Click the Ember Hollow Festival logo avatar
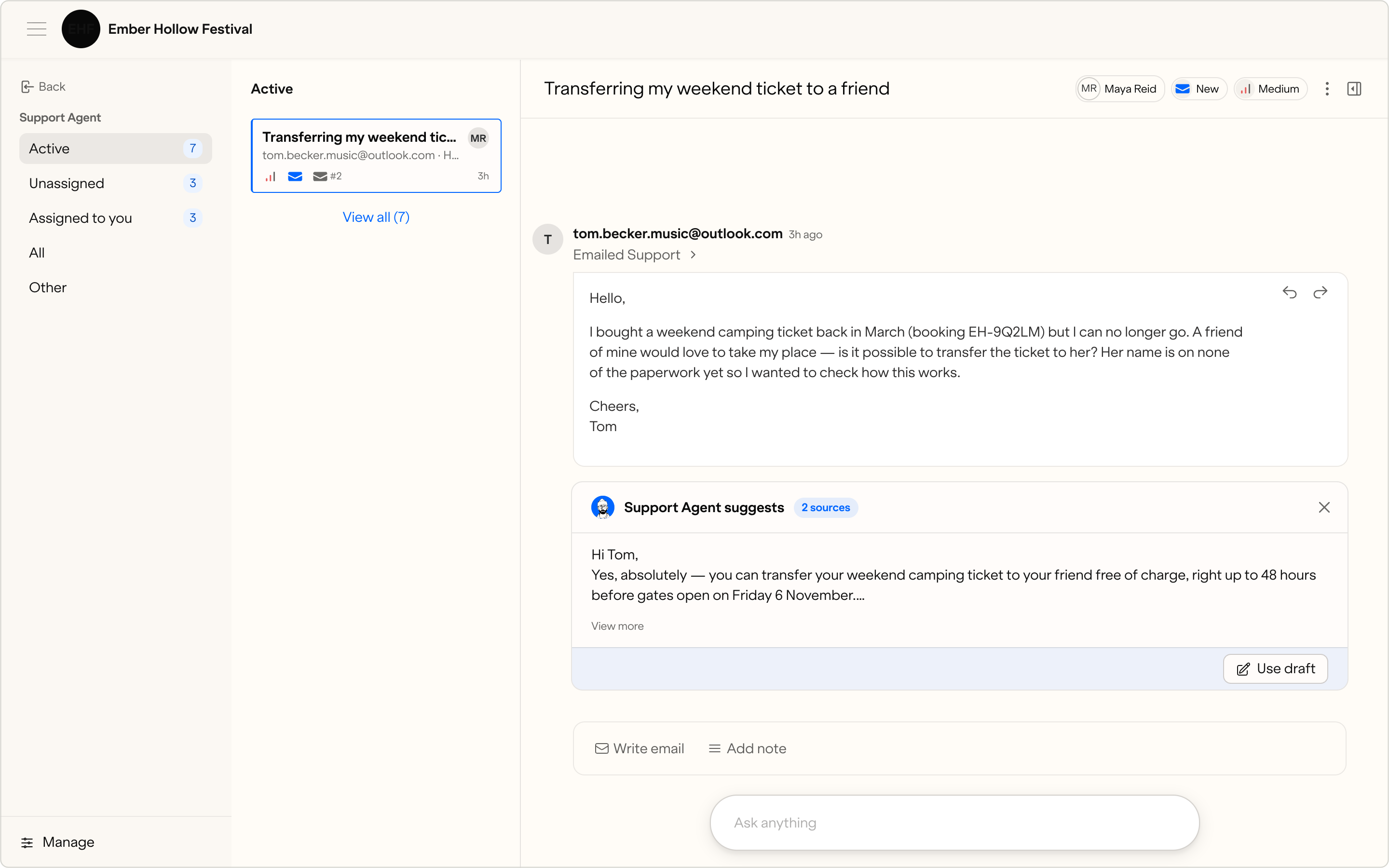 (81, 29)
